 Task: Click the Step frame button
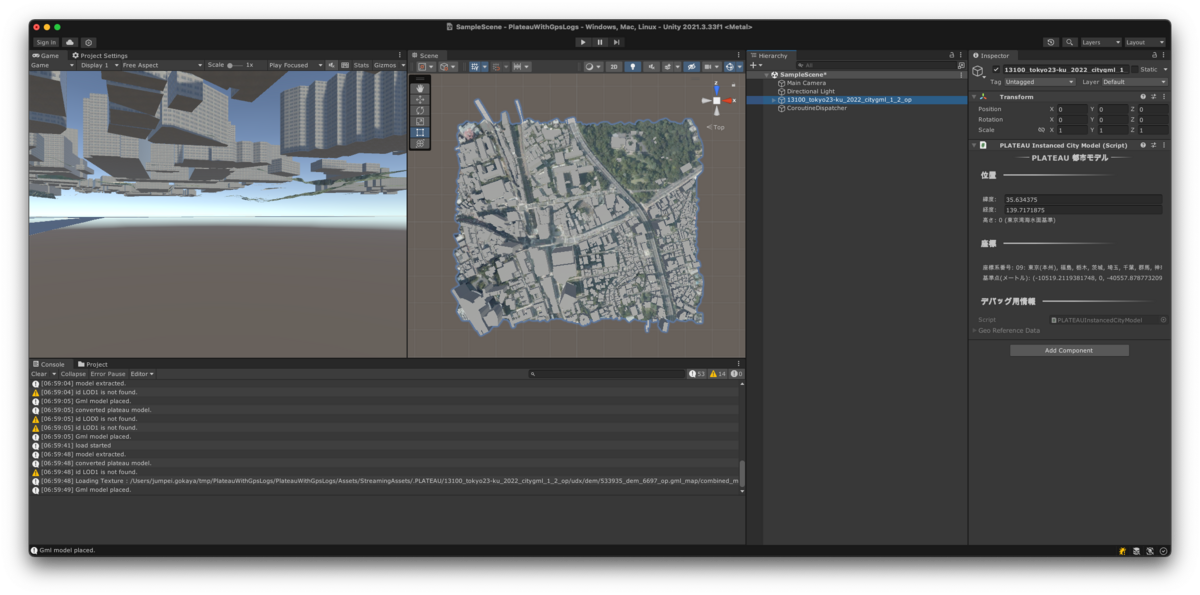pos(617,42)
